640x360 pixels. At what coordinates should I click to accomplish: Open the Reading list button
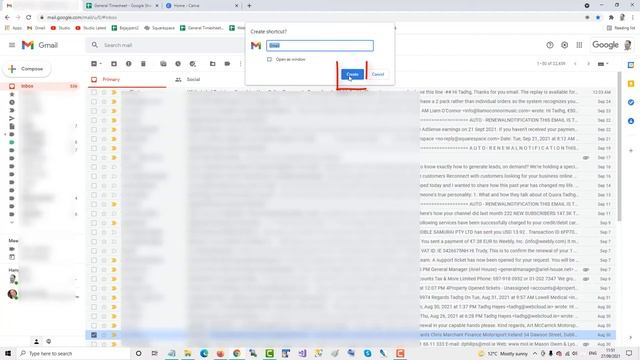coord(621,28)
